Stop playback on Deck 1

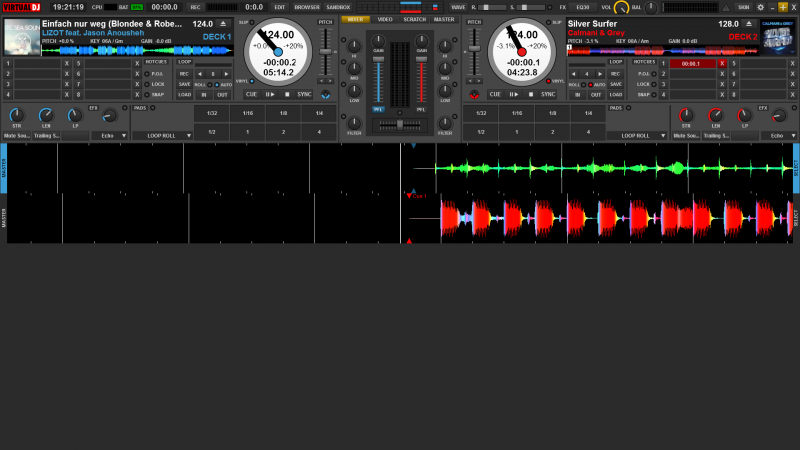pyautogui.click(x=287, y=94)
